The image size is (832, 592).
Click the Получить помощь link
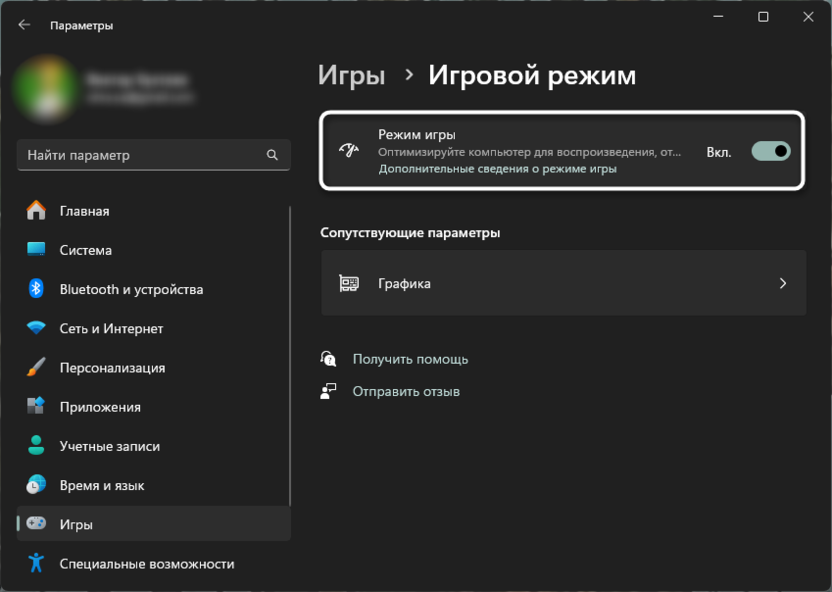[410, 359]
